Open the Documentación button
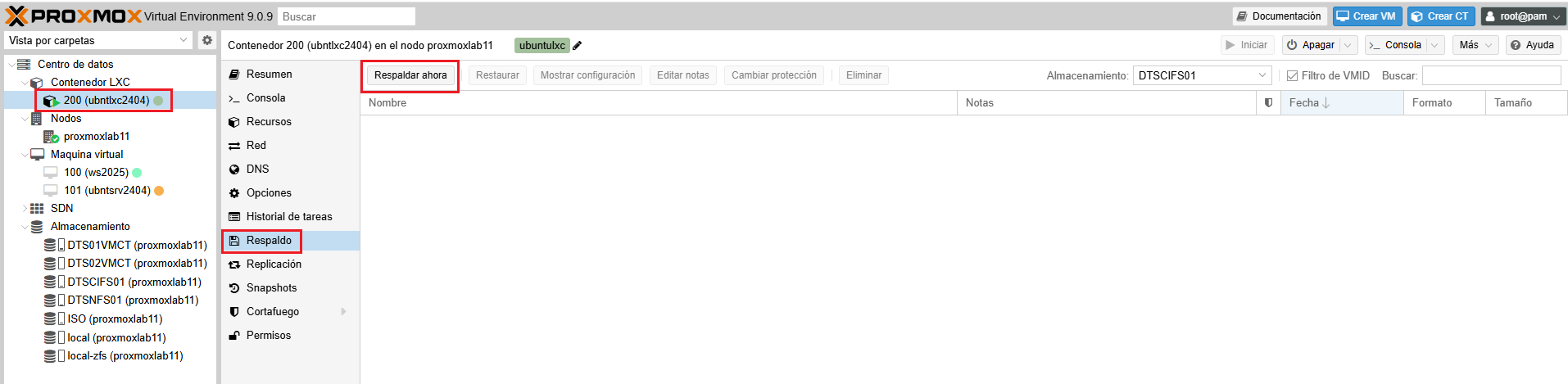 (x=1279, y=16)
